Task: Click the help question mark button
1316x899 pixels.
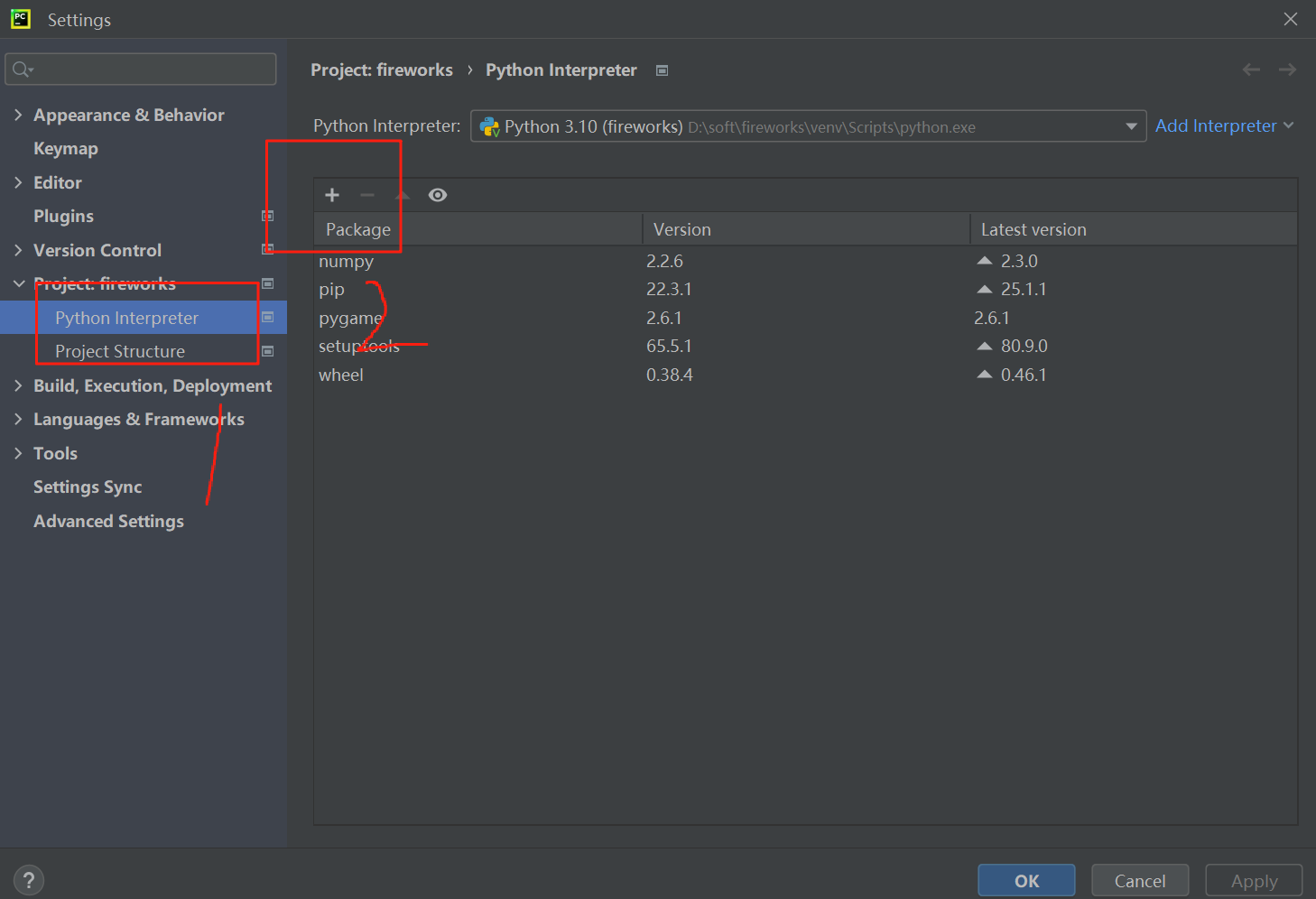Action: point(29,880)
